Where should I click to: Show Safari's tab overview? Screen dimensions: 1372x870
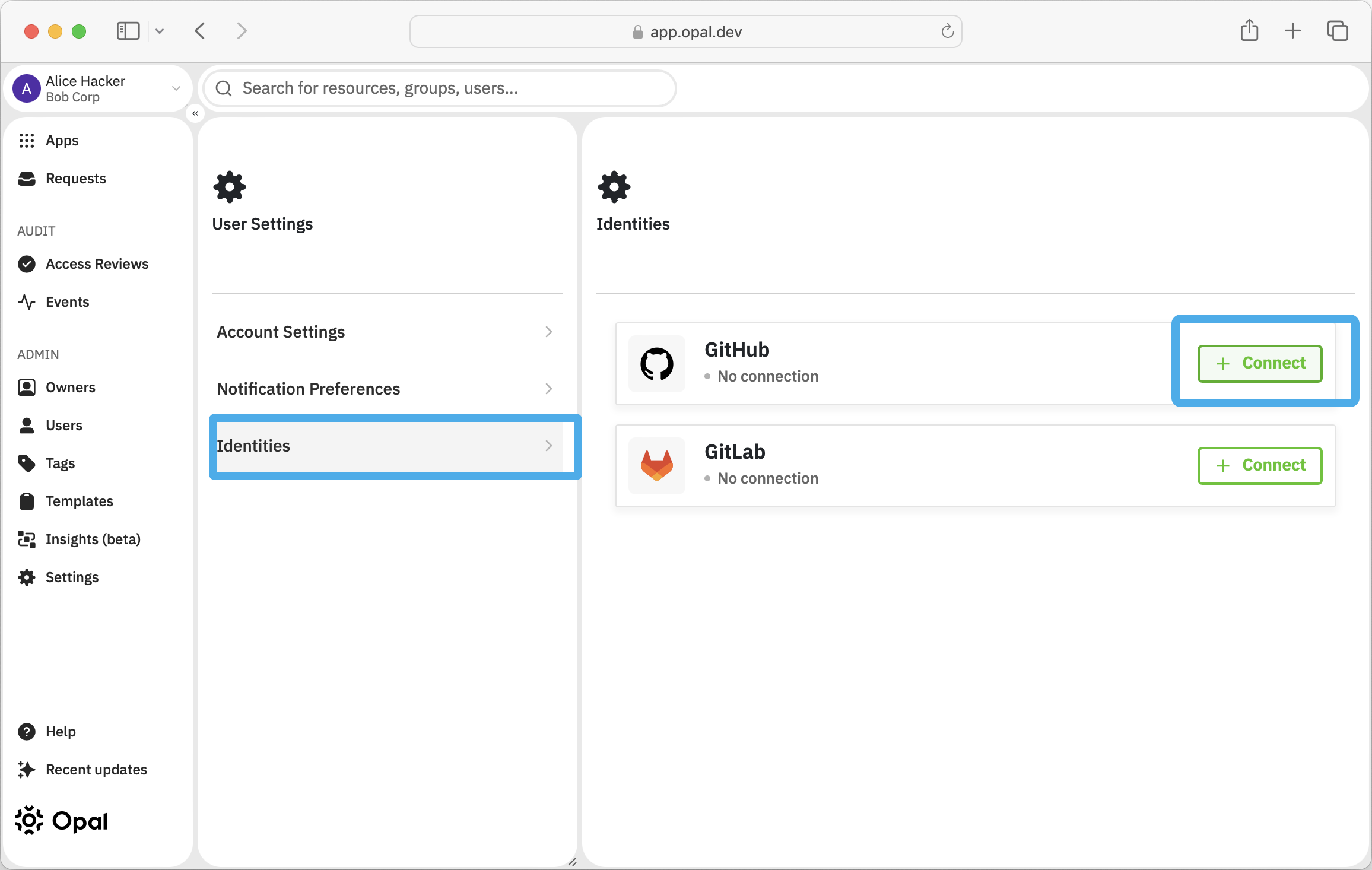(x=1338, y=31)
